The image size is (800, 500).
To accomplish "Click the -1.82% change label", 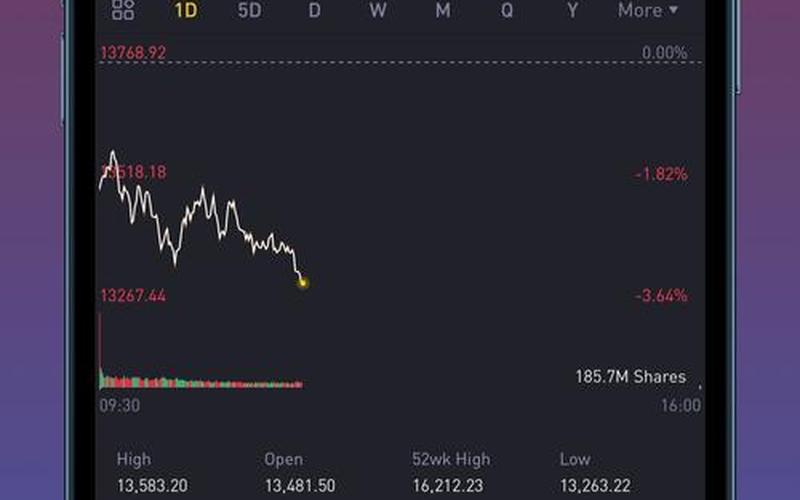I will (x=661, y=174).
